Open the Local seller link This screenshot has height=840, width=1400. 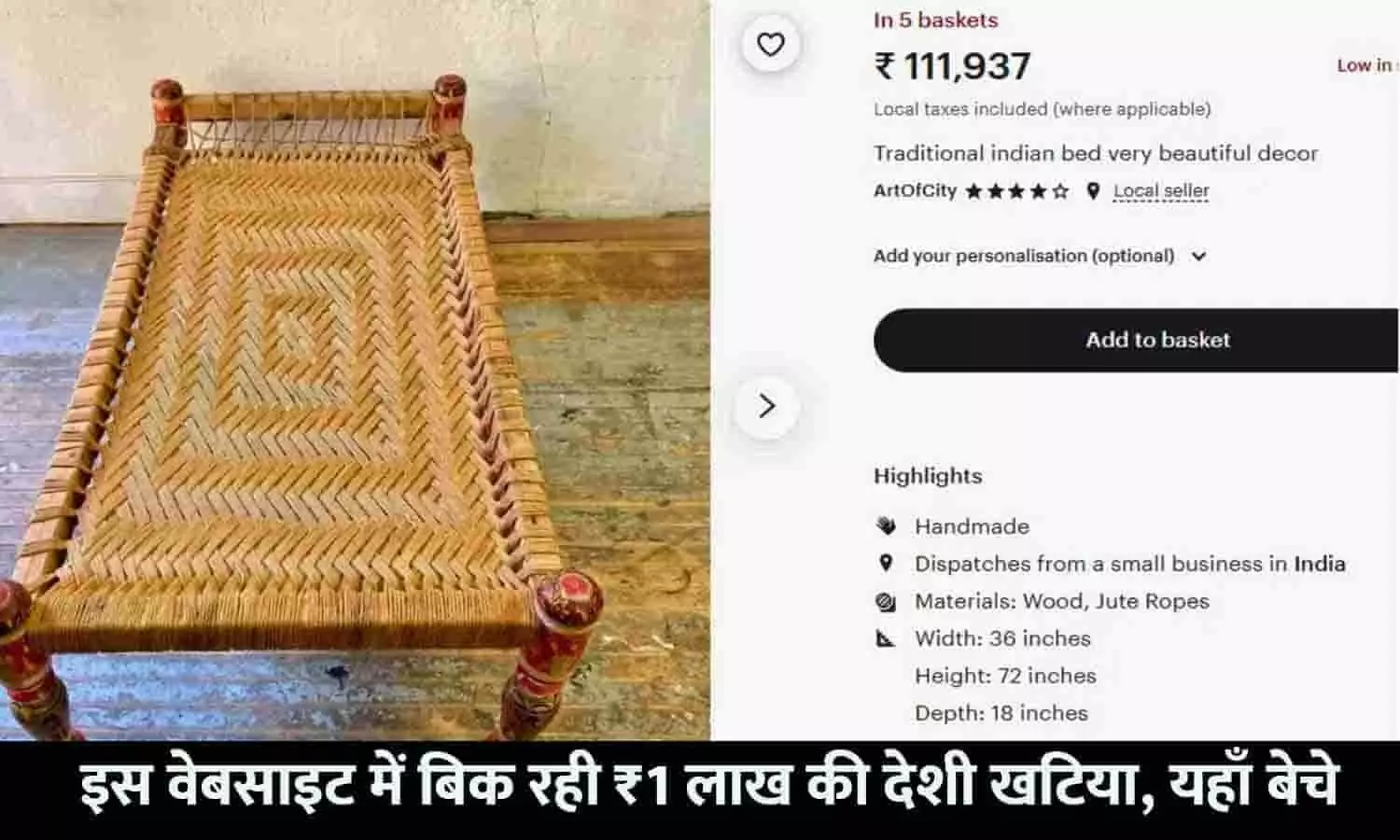pyautogui.click(x=1161, y=191)
